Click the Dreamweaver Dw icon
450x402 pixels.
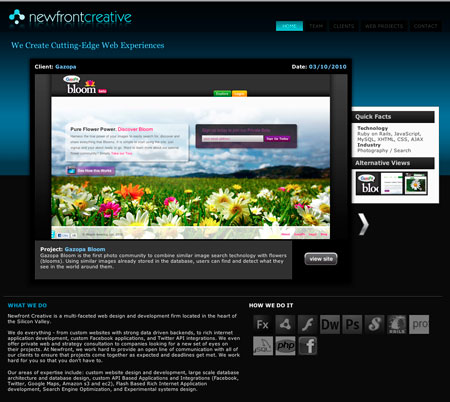click(x=330, y=324)
